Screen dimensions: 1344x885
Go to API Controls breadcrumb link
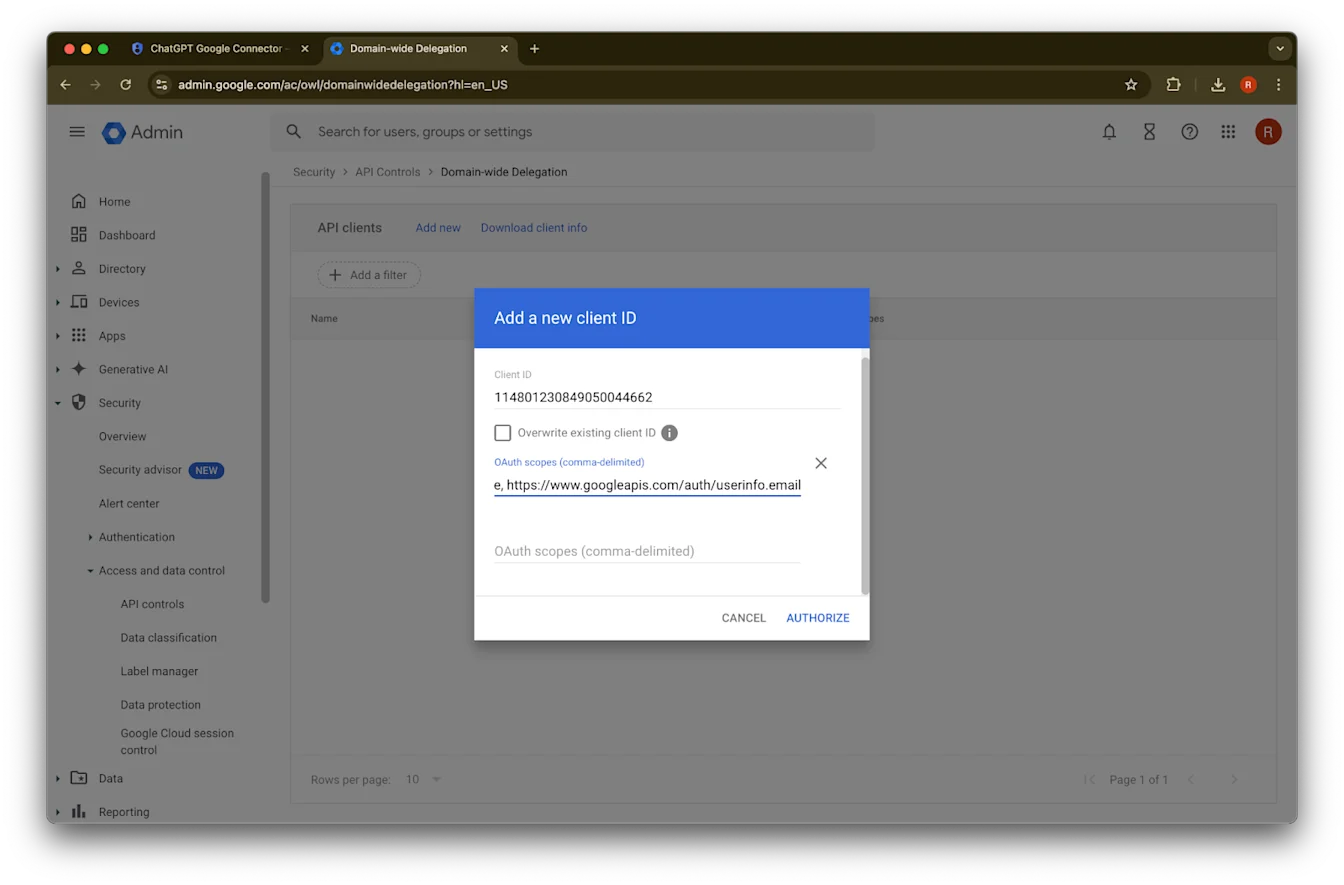(x=388, y=172)
